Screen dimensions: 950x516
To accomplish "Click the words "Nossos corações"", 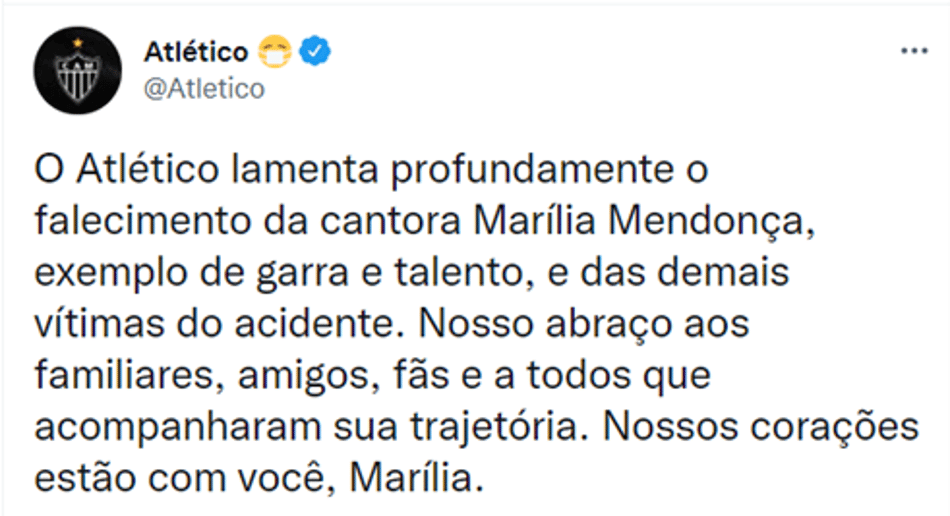I will [761, 429].
